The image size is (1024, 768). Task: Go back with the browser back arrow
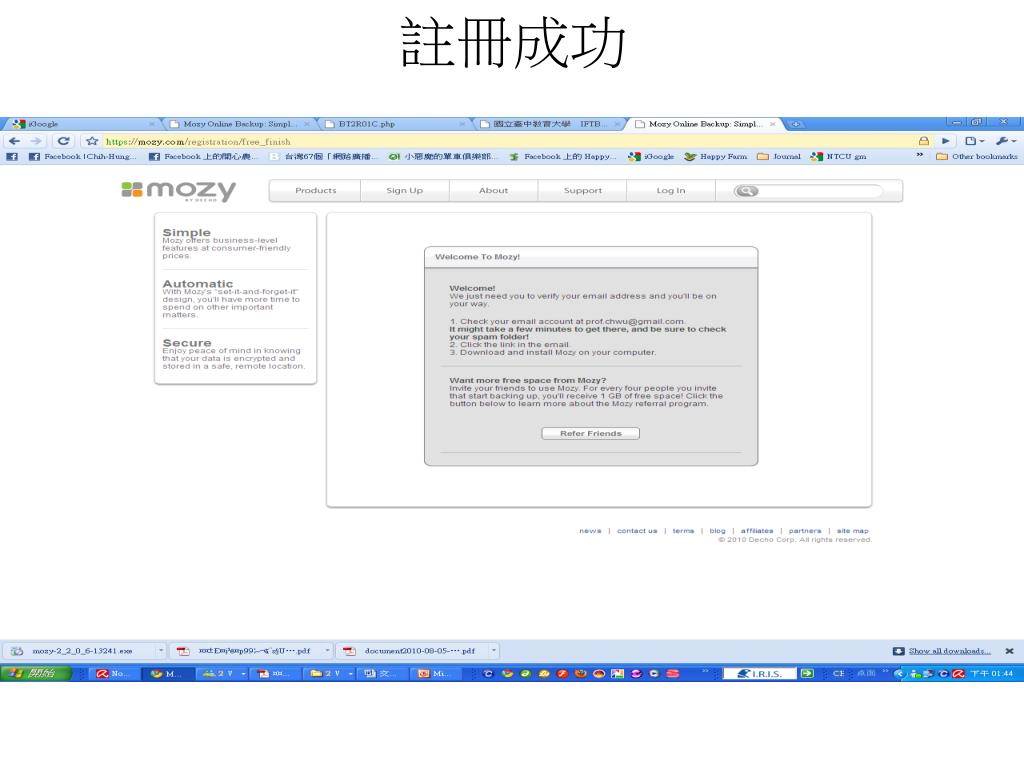14,141
